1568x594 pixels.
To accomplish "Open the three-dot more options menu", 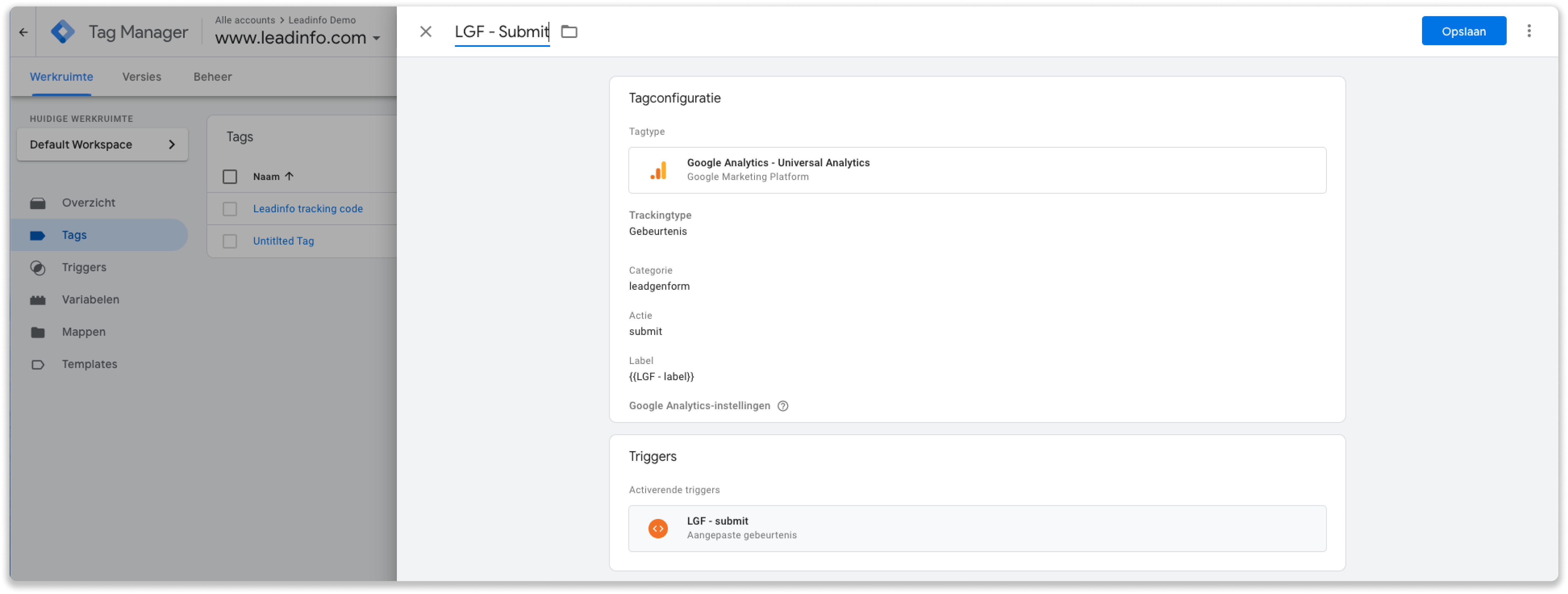I will 1528,31.
